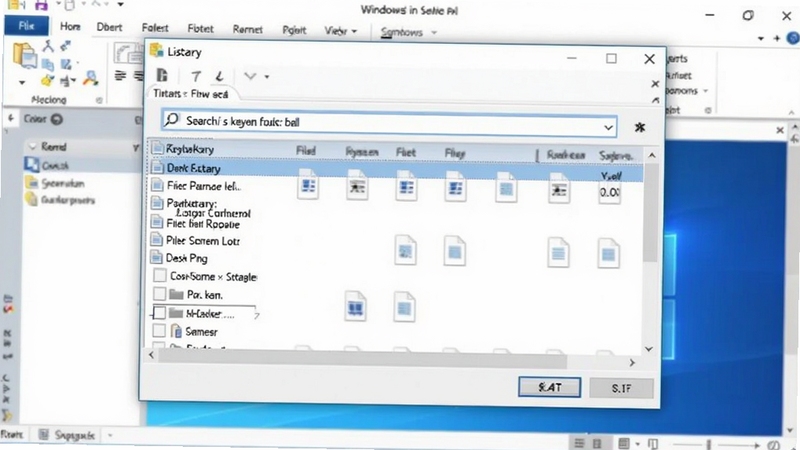Screen dimensions: 800x450
Task: Switch to the Folest ribbon tab
Action: tap(155, 28)
